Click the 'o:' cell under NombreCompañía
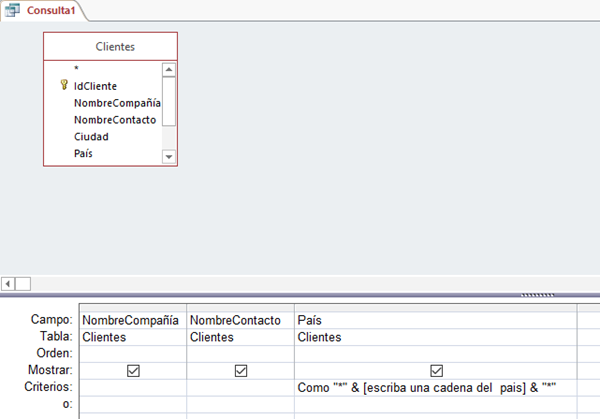Screen dimensions: 600x419 (133, 404)
